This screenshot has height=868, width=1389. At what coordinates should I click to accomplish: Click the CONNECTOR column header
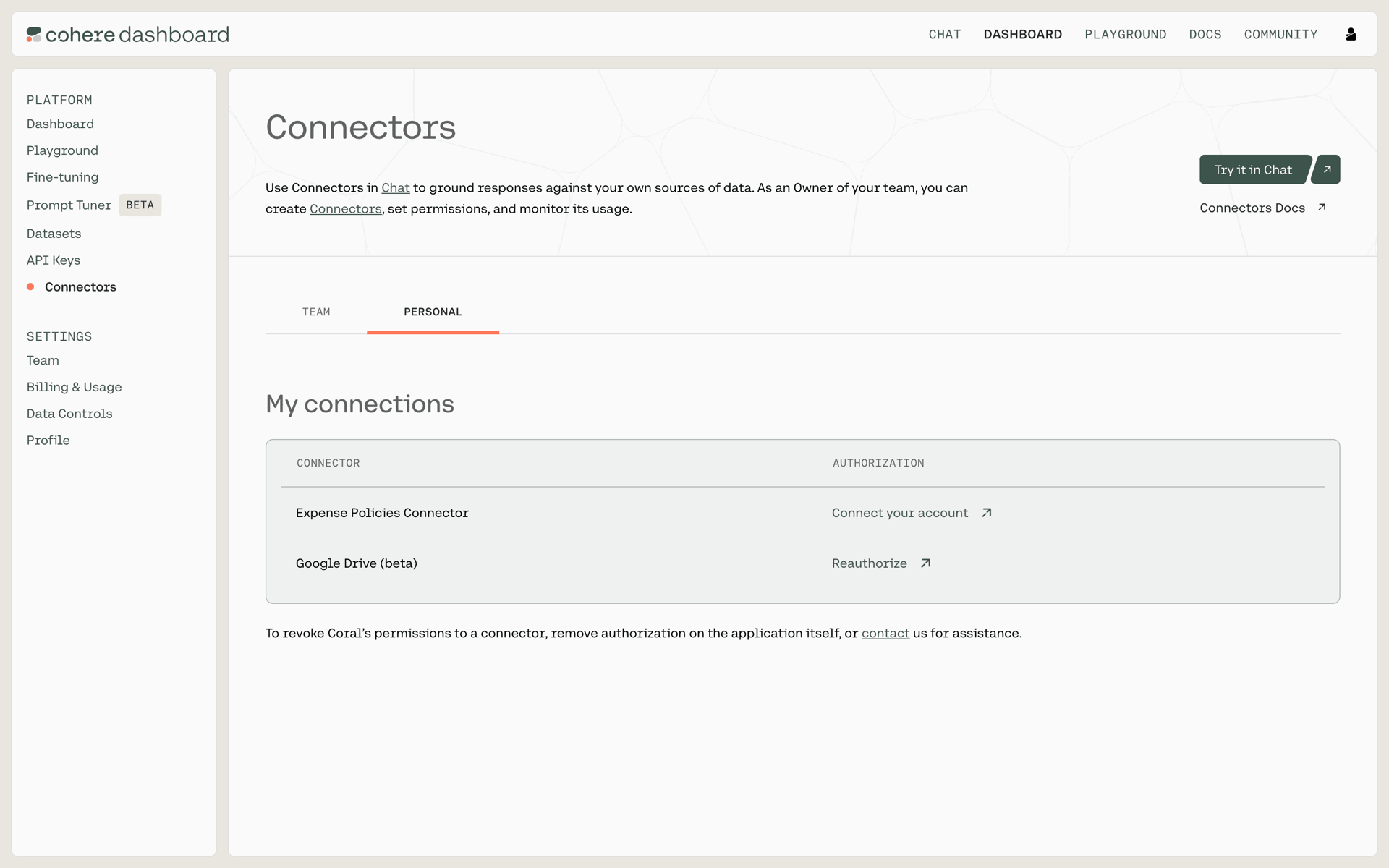328,463
